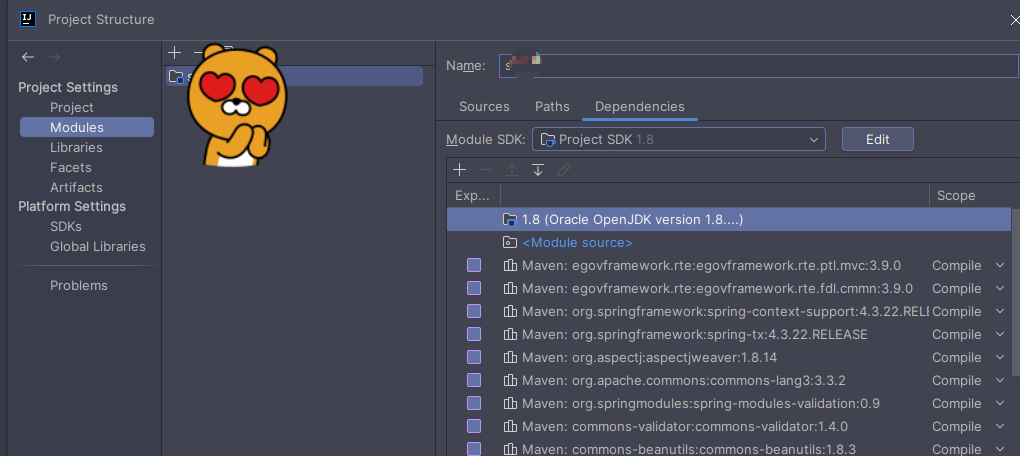
Task: Toggle export checkbox for spring-tx
Action: point(474,334)
